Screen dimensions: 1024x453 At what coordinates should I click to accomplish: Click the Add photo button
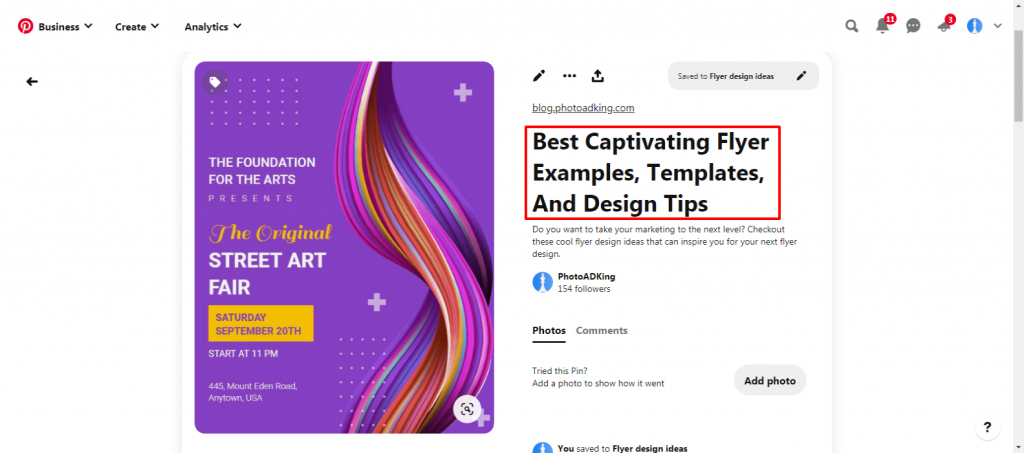pyautogui.click(x=770, y=381)
